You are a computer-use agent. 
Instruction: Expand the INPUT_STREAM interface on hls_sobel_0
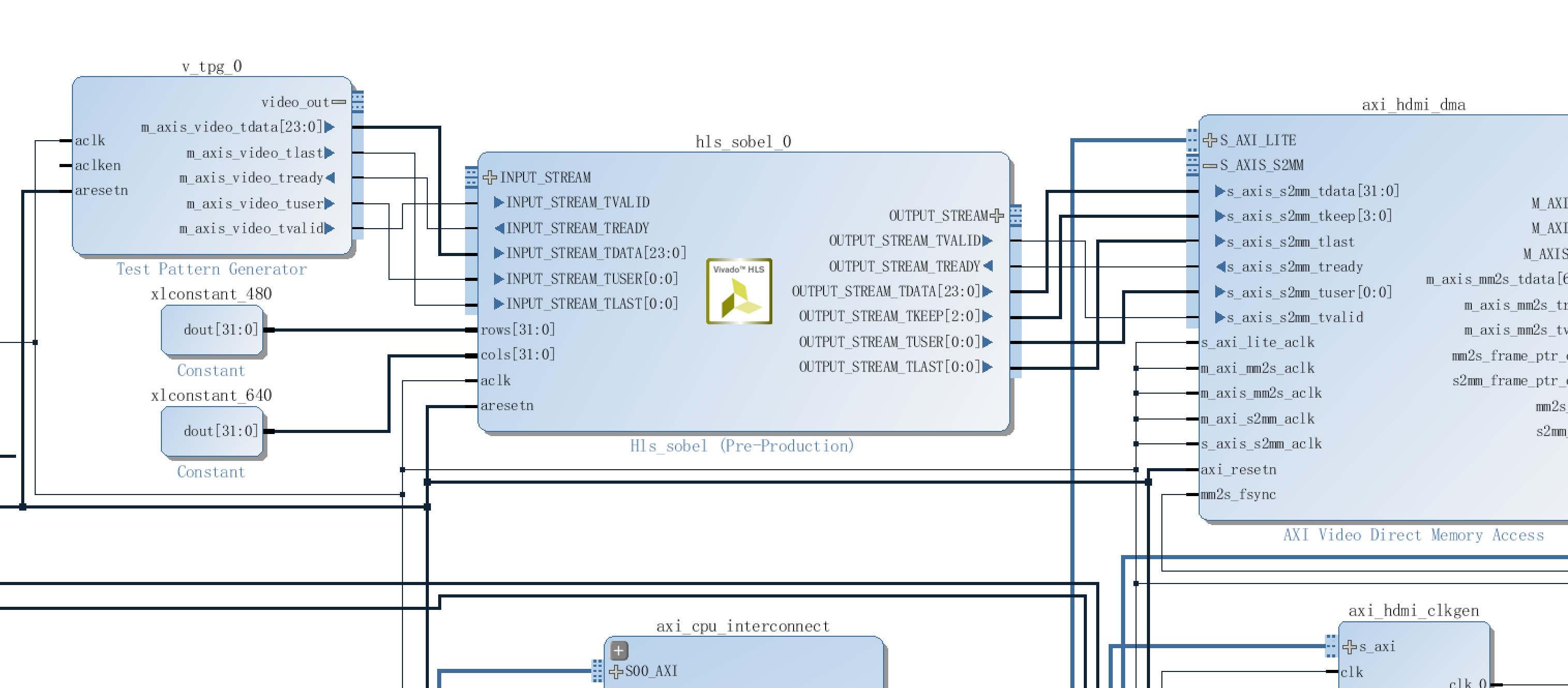pyautogui.click(x=489, y=177)
